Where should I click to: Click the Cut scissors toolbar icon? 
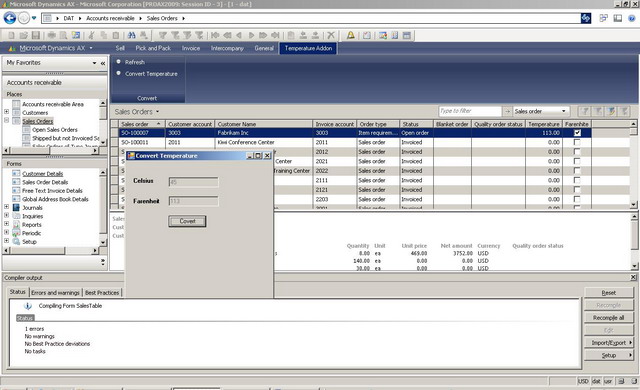coord(91,35)
